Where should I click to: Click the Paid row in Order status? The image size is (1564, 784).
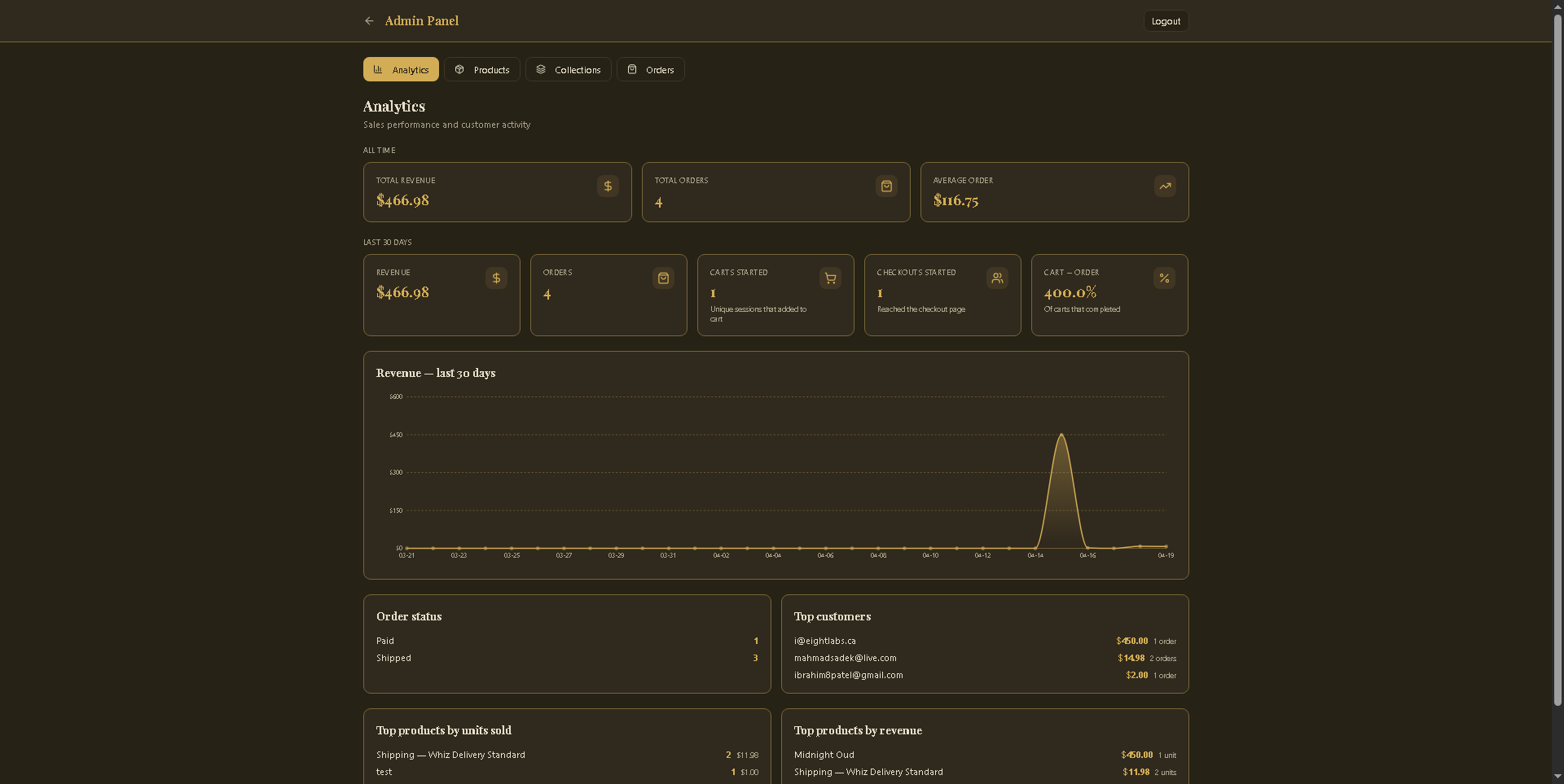tap(567, 641)
